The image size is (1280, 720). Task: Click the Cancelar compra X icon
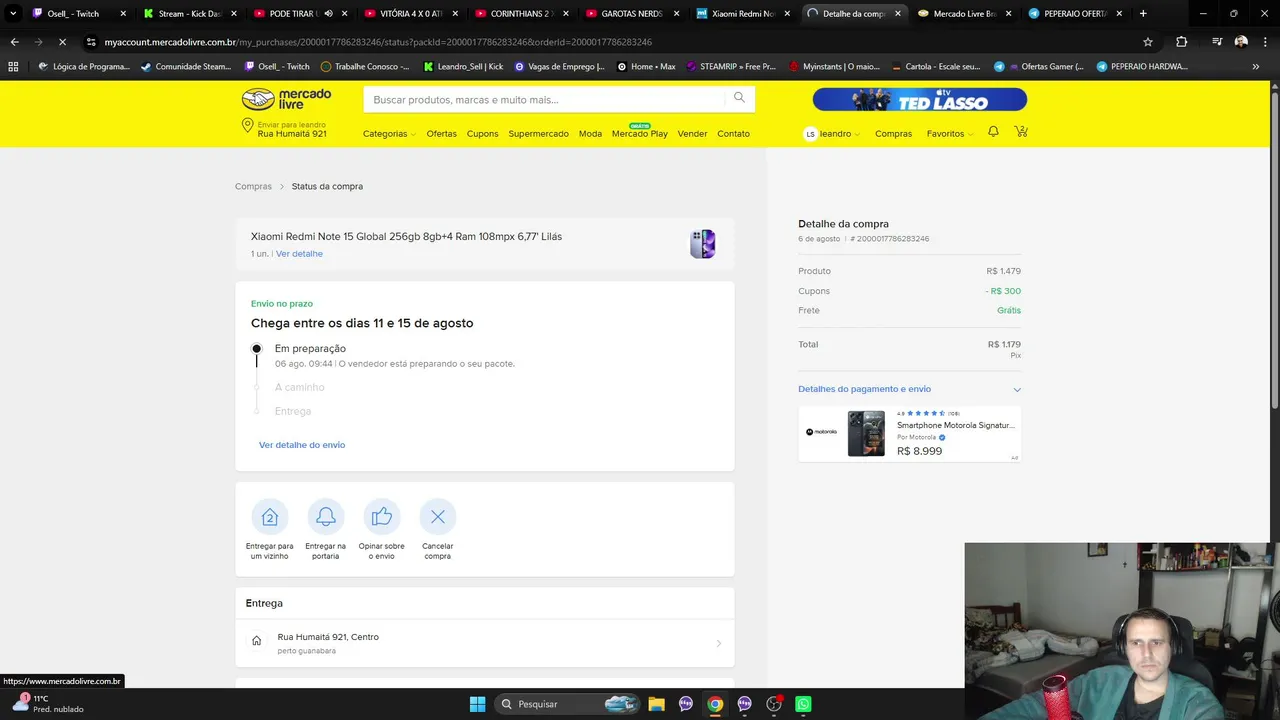click(x=438, y=517)
